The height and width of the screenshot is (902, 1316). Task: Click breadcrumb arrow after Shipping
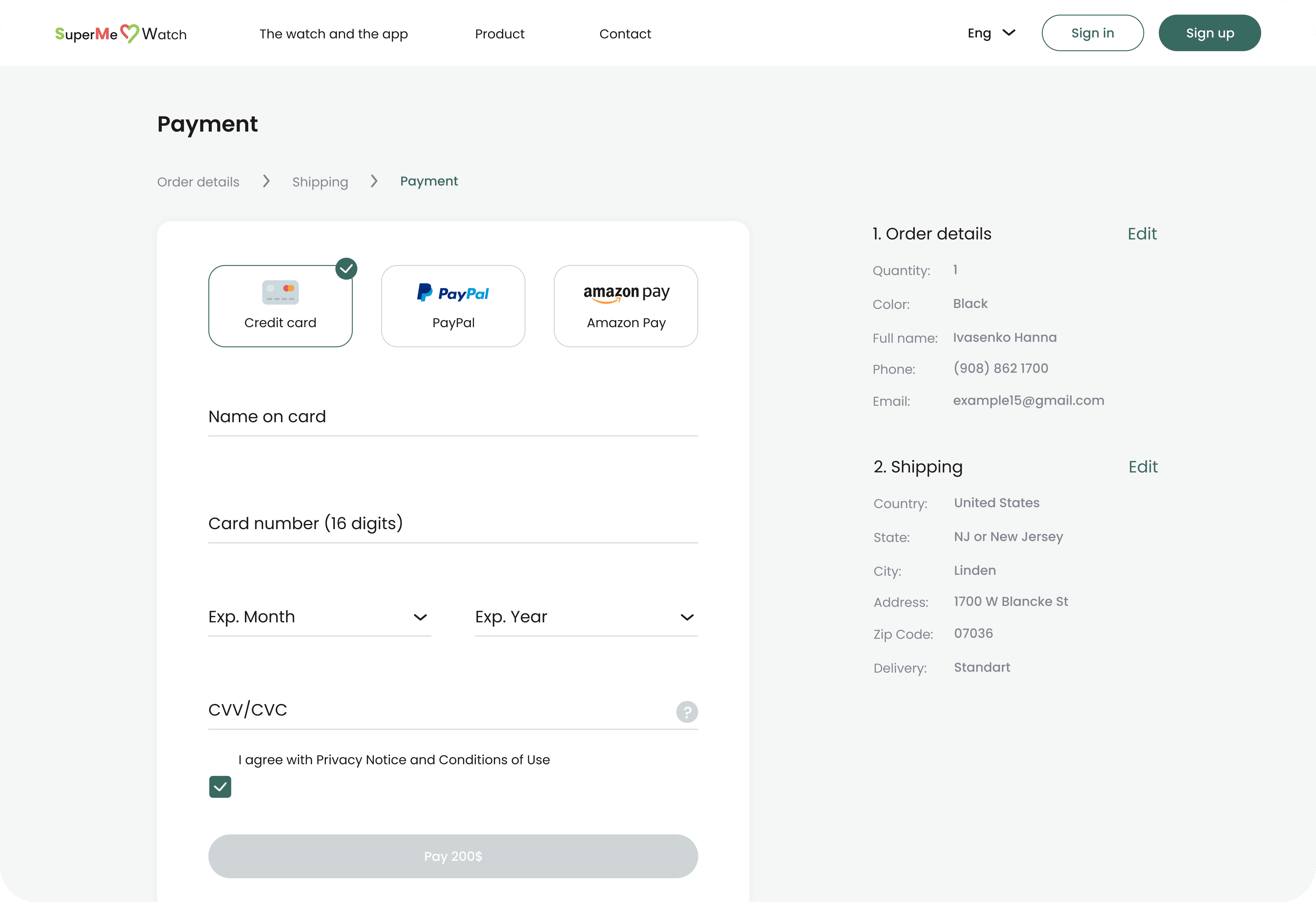click(374, 181)
